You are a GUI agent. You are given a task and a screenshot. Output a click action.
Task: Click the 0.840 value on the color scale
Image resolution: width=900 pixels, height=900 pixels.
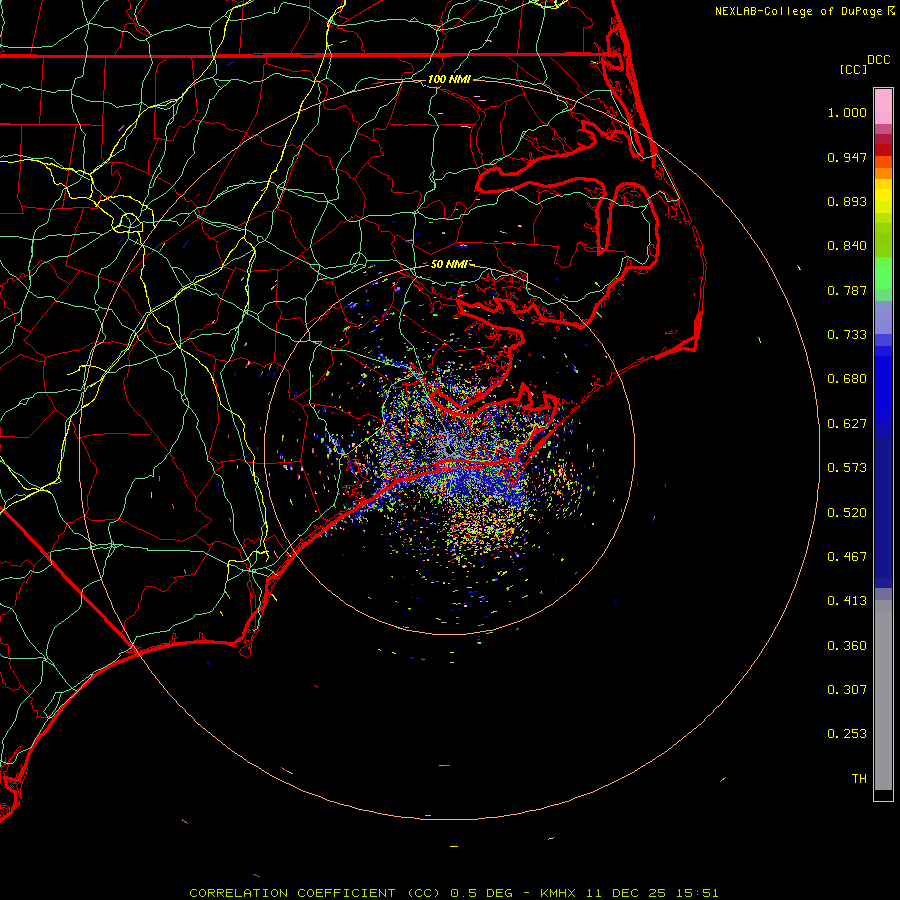pyautogui.click(x=847, y=246)
